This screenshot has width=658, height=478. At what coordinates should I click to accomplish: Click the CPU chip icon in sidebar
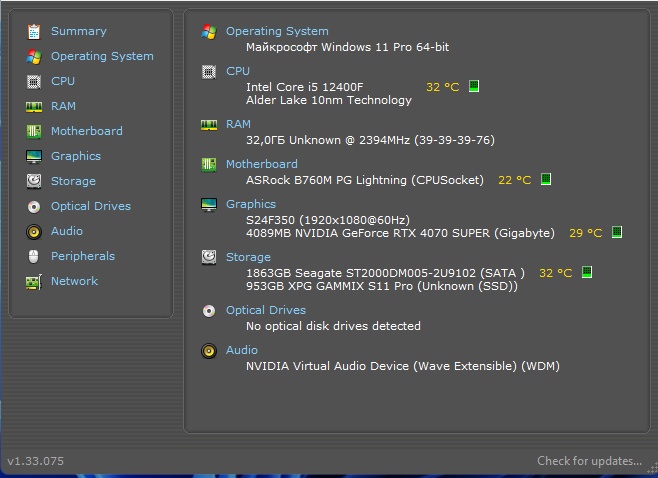pos(34,82)
